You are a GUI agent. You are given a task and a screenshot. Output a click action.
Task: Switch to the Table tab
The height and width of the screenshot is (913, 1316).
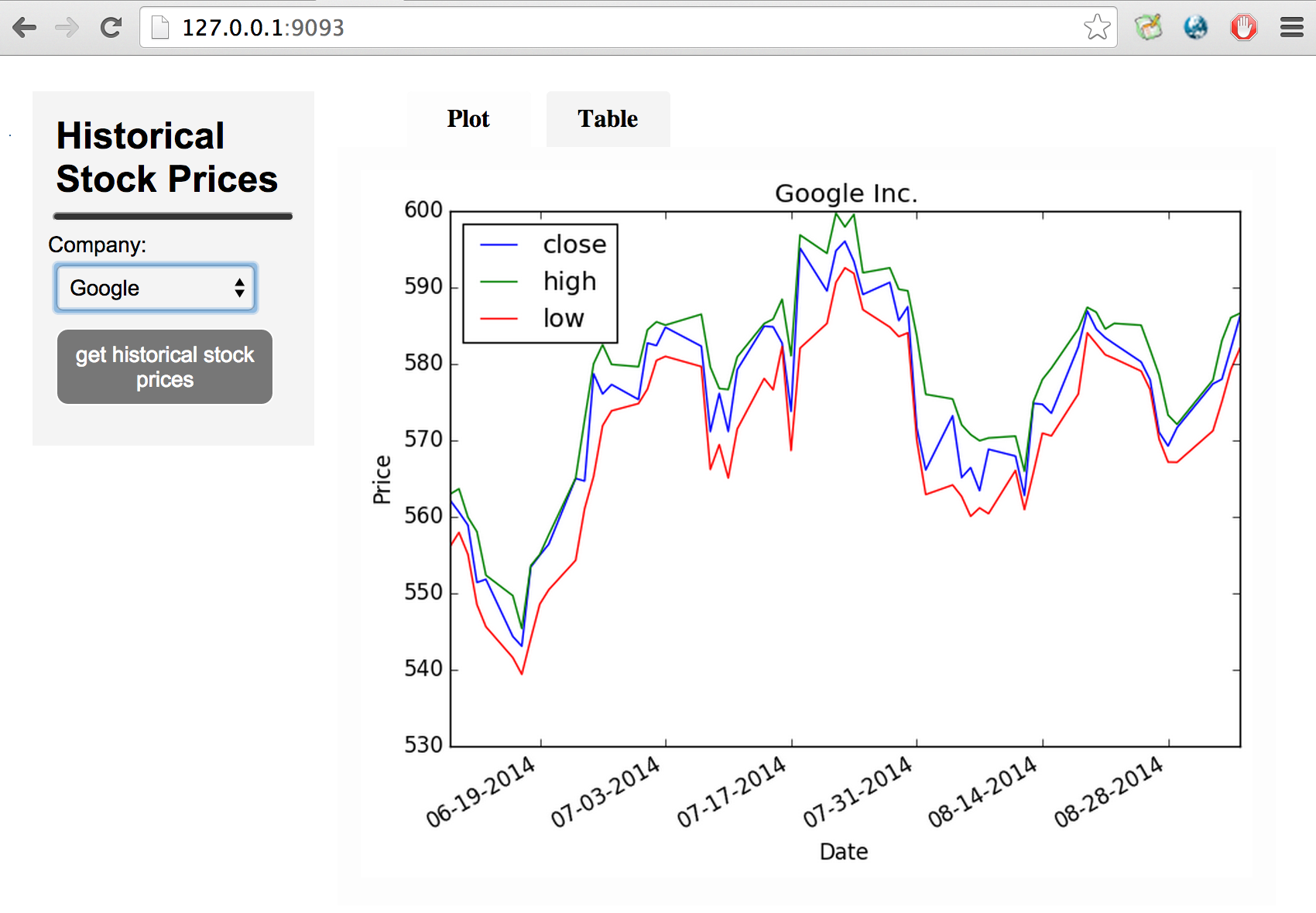[608, 119]
